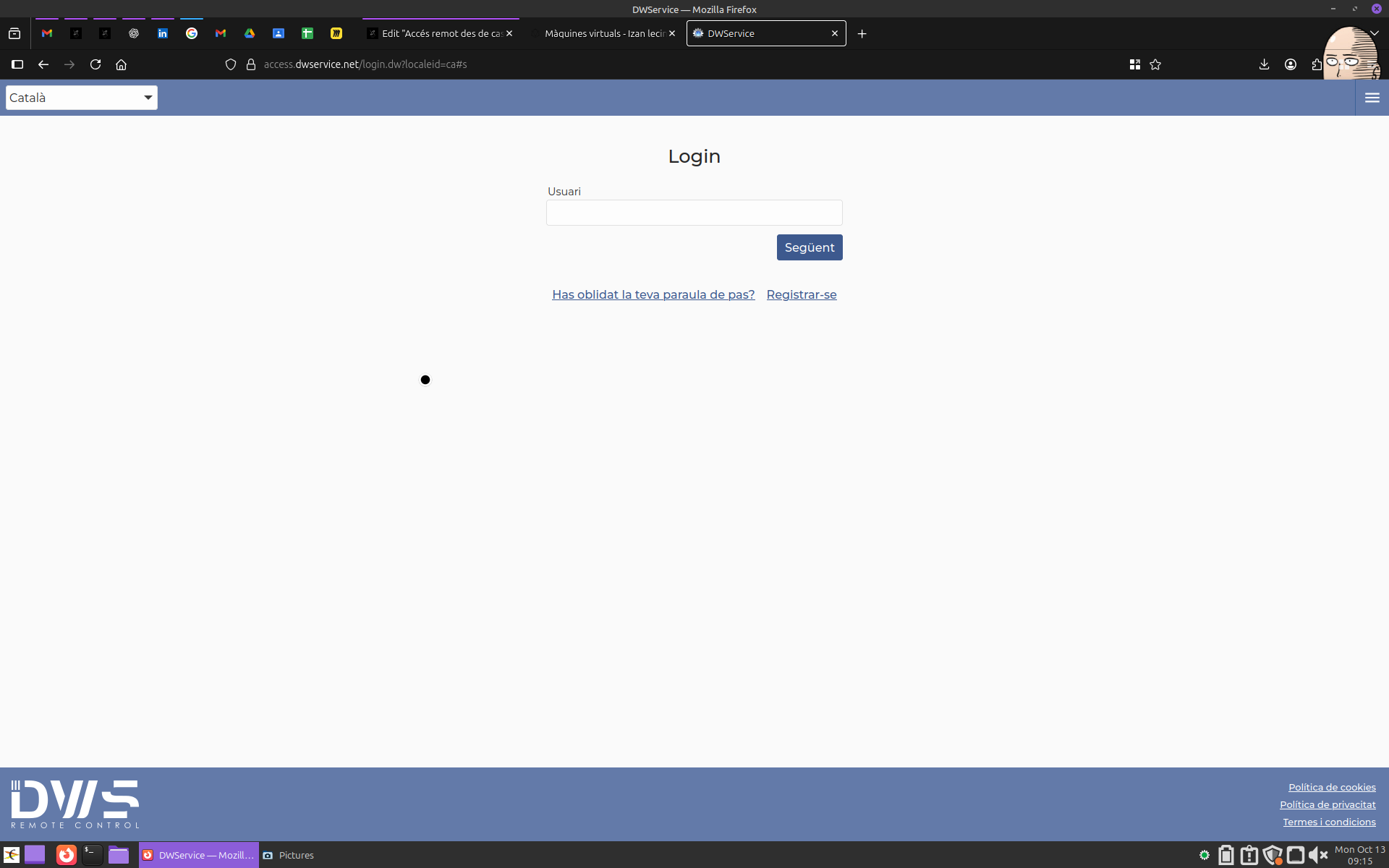This screenshot has height=868, width=1389.
Task: Switch to Edit "Accés remot" tab
Action: coord(441,33)
